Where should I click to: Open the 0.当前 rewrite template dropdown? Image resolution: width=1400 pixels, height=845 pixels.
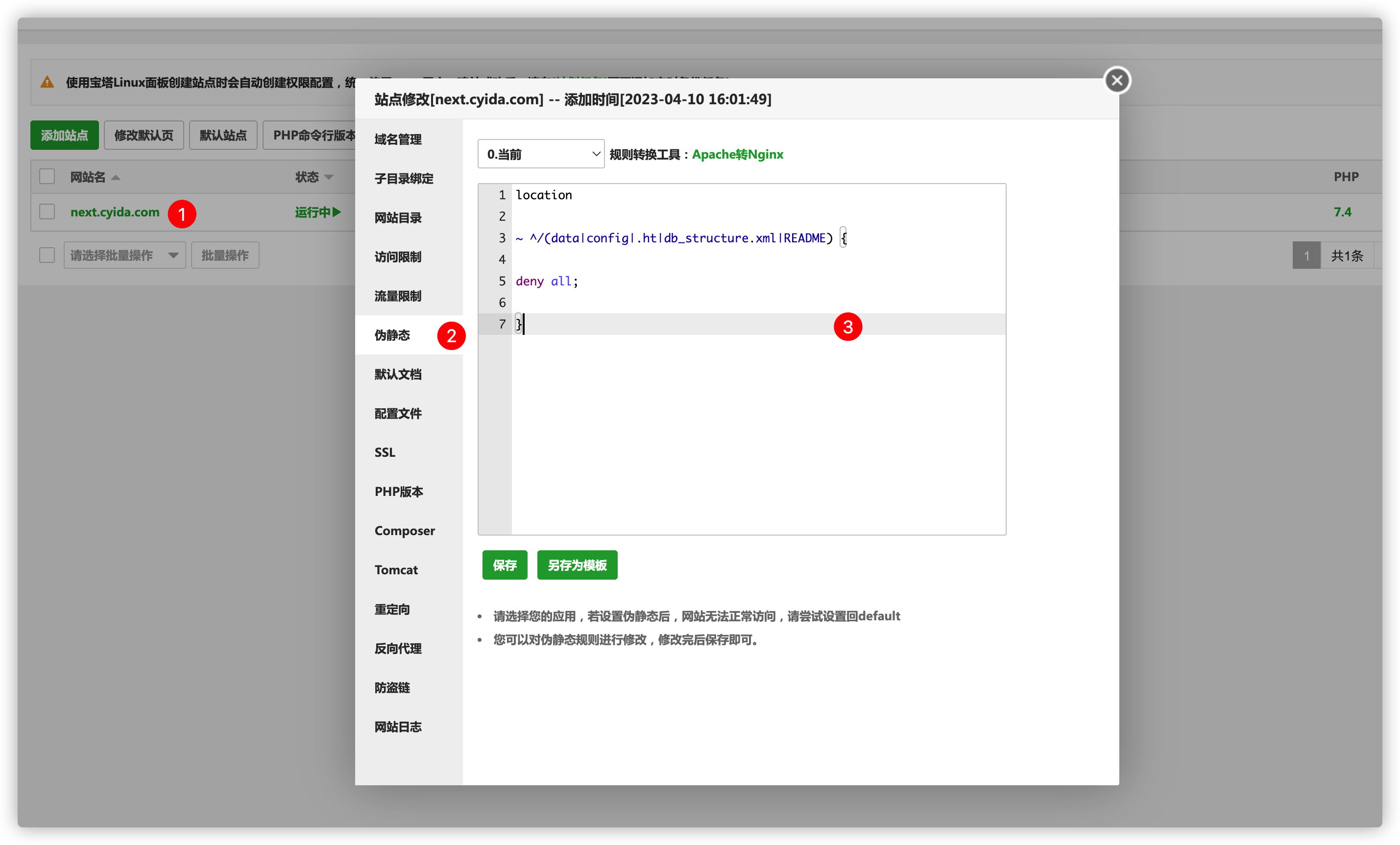pyautogui.click(x=540, y=154)
